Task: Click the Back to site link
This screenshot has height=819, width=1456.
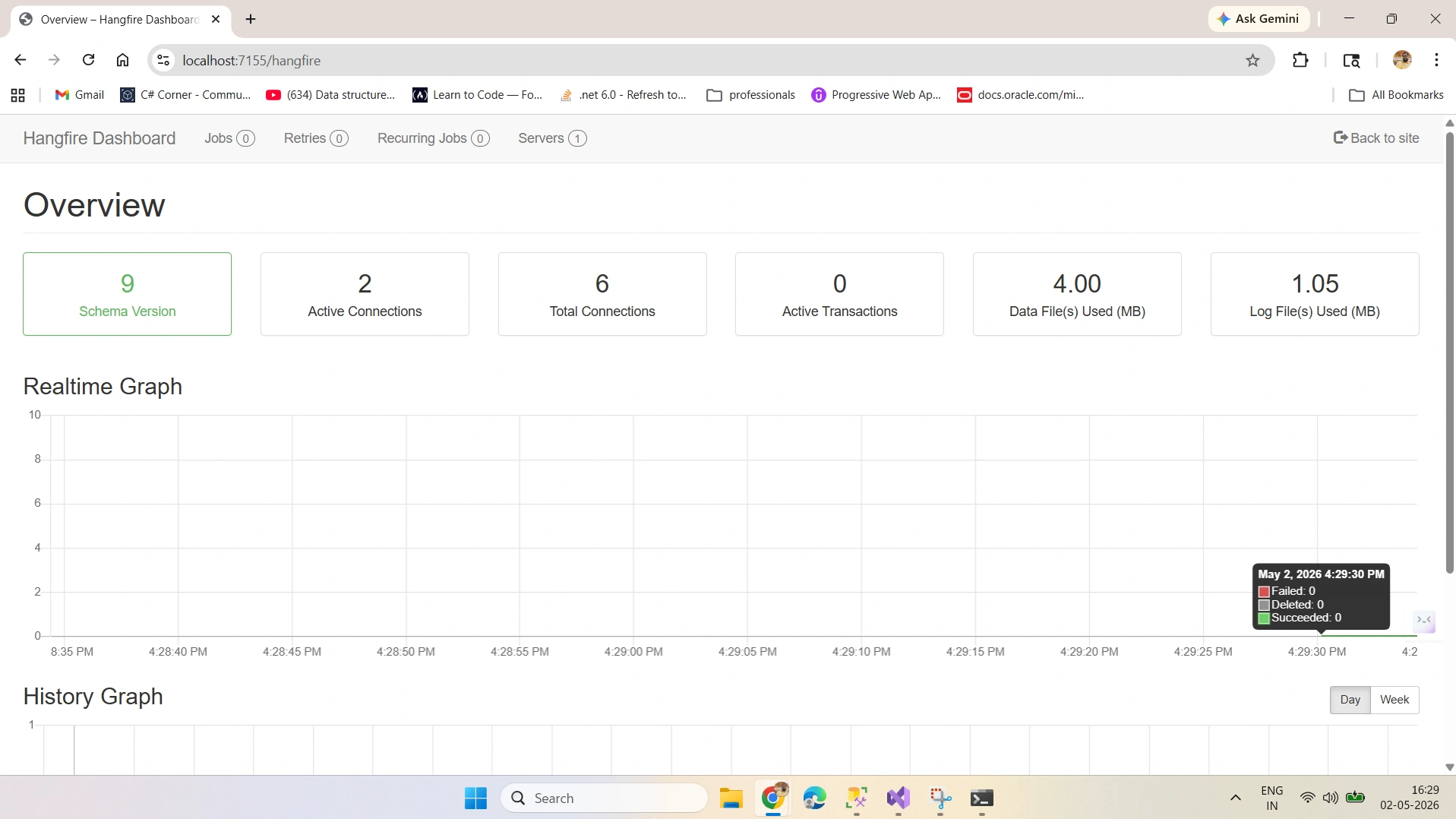Action: [1376, 138]
